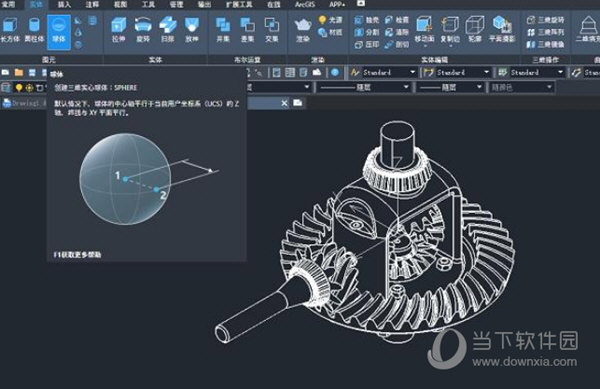Choose the 拉伸 extrude tool
This screenshot has height=389, width=600.
(119, 29)
